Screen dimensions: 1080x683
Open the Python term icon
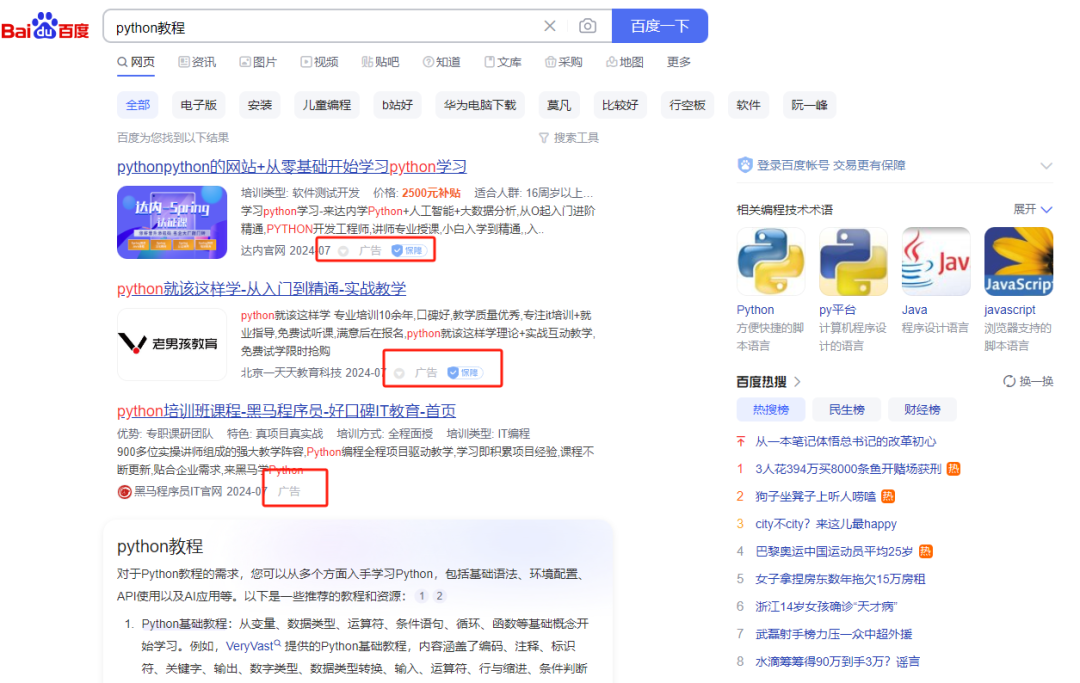coord(771,262)
